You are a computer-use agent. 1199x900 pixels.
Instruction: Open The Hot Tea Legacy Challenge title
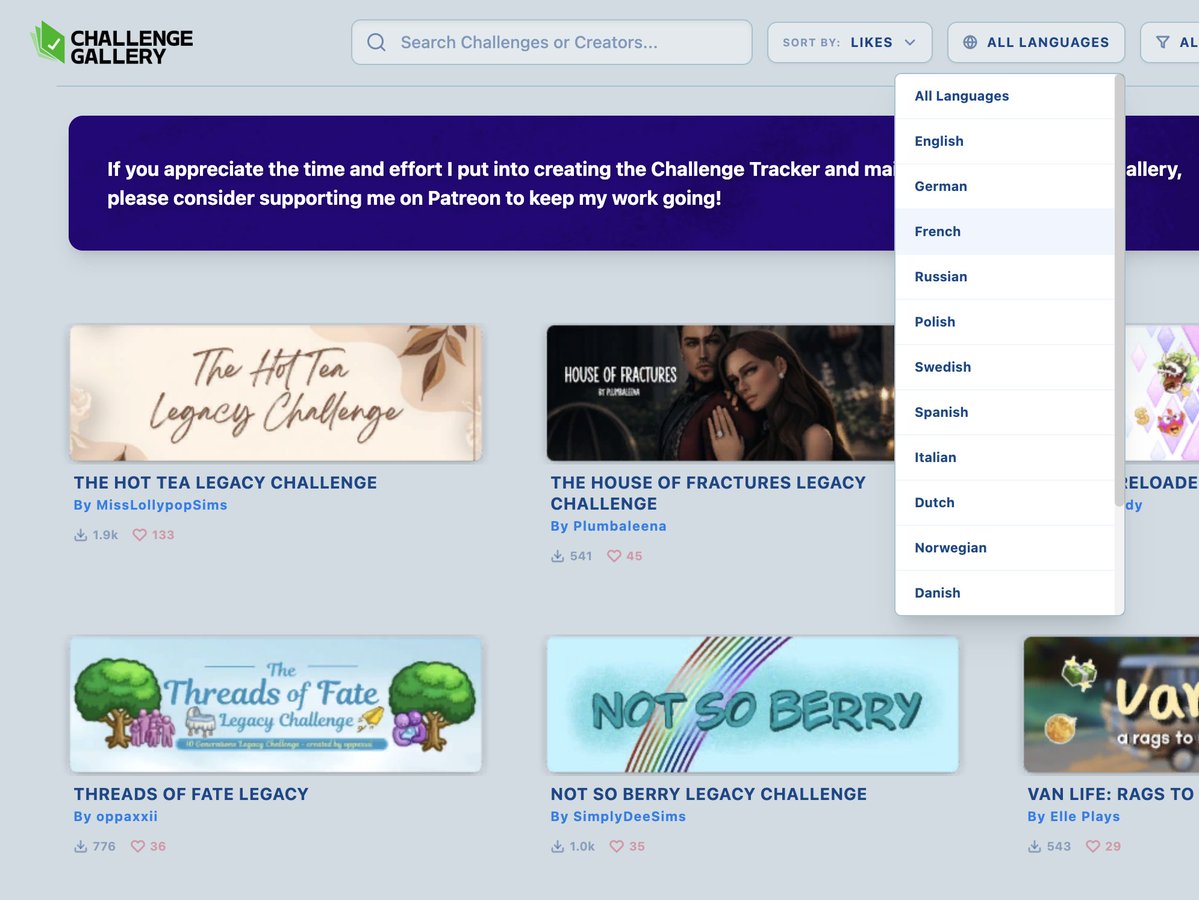[x=226, y=482]
